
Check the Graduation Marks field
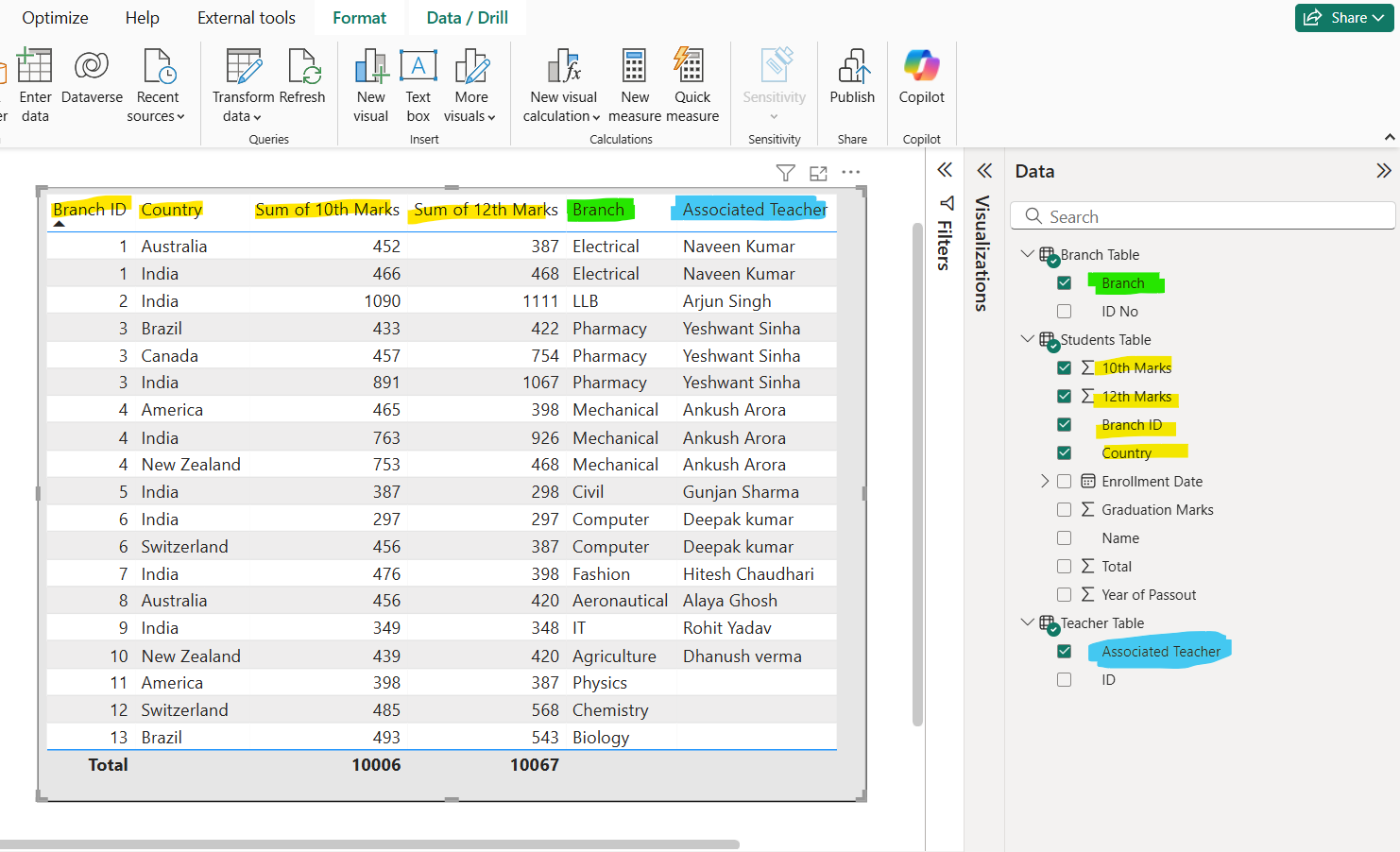pos(1065,510)
